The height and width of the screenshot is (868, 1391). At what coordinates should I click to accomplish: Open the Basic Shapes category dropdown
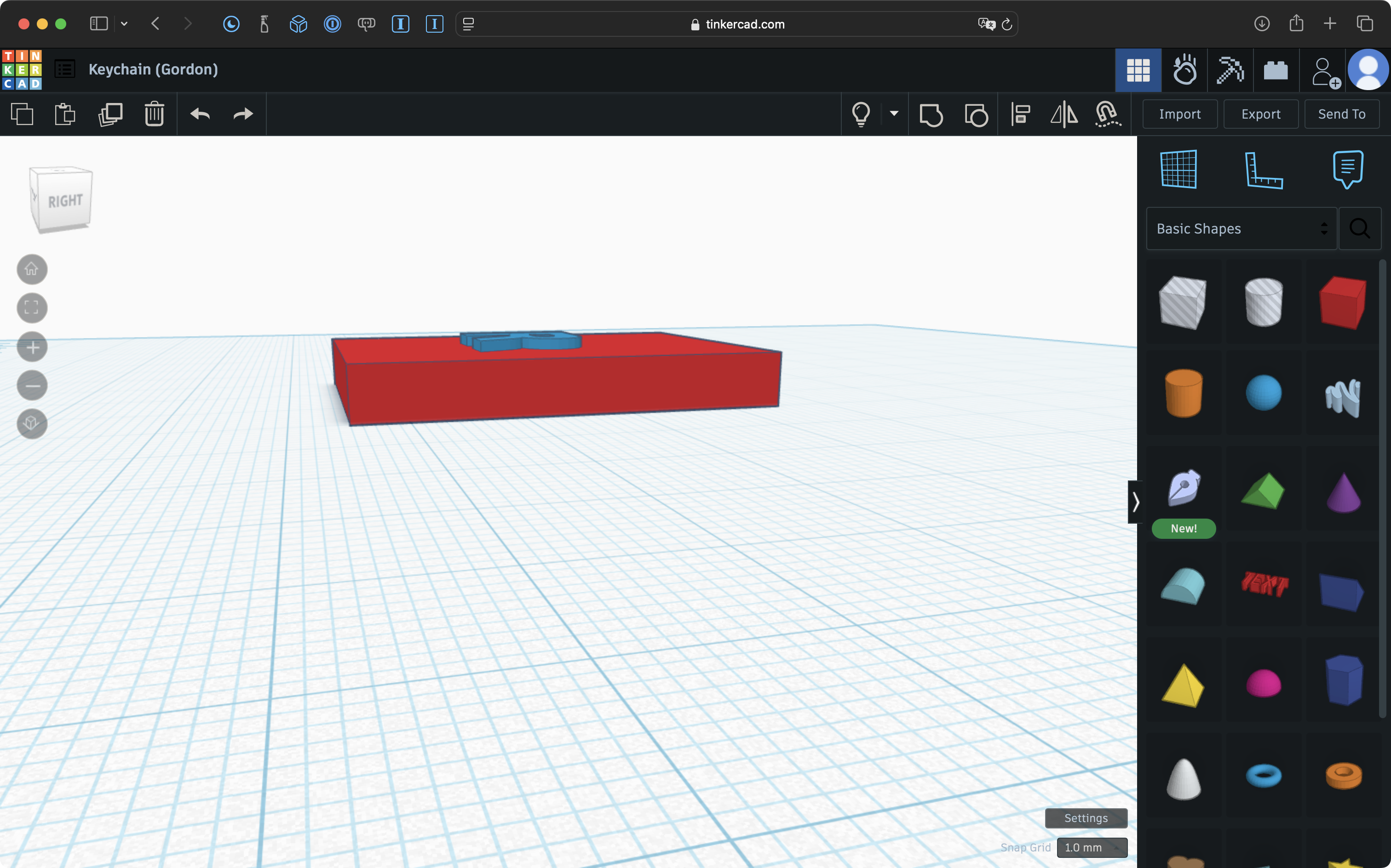pos(1241,228)
